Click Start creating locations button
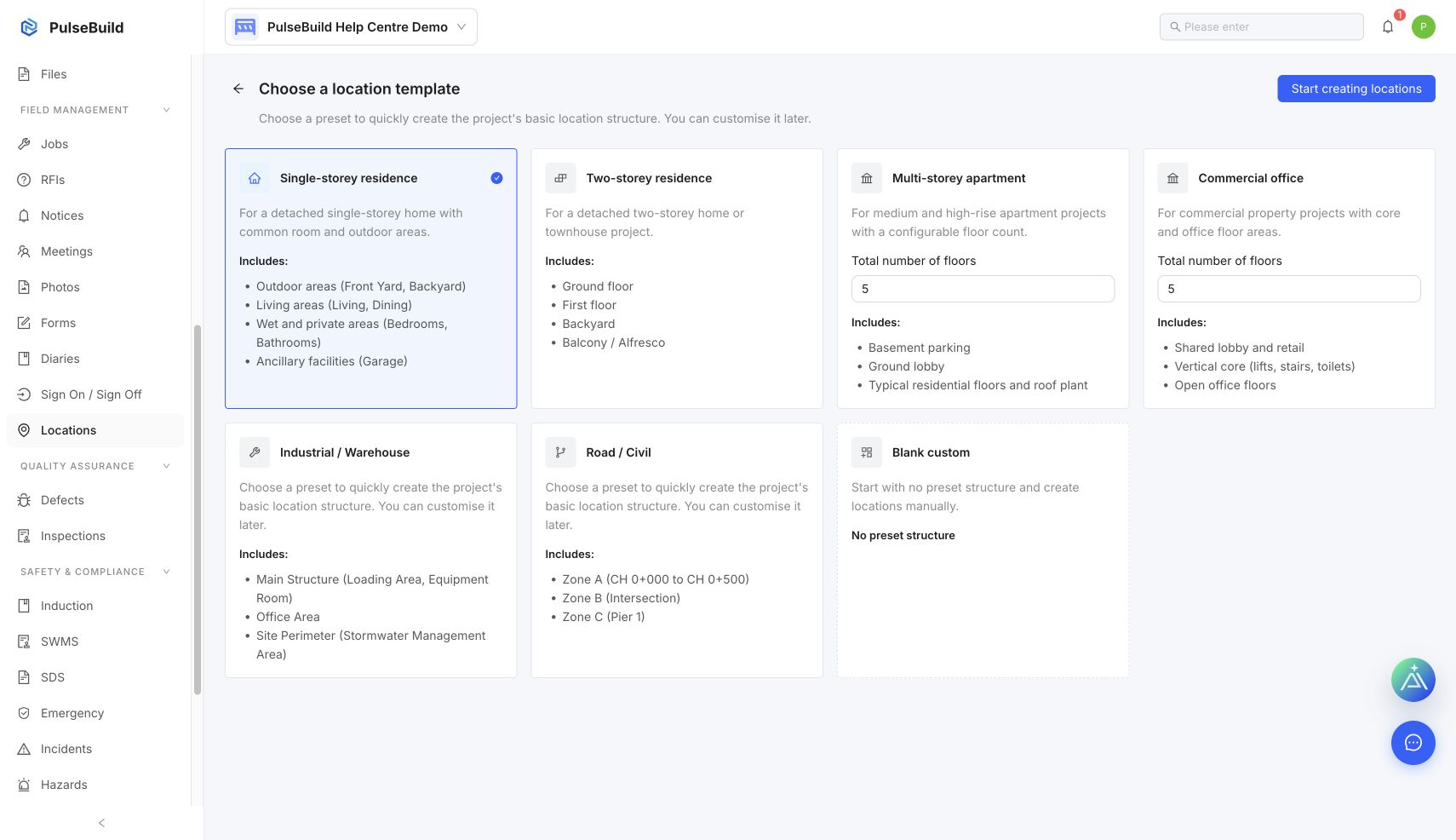This screenshot has height=840, width=1456. pos(1356,89)
